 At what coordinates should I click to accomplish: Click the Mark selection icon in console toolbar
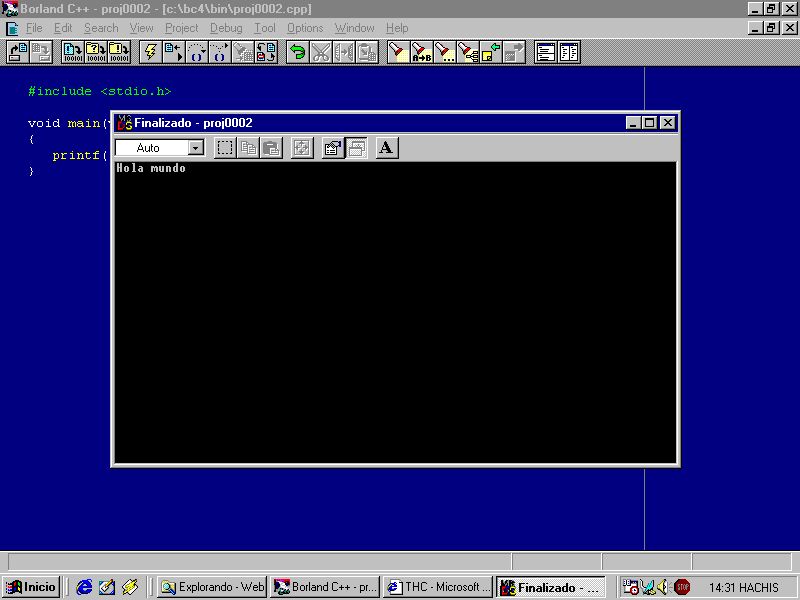click(225, 148)
